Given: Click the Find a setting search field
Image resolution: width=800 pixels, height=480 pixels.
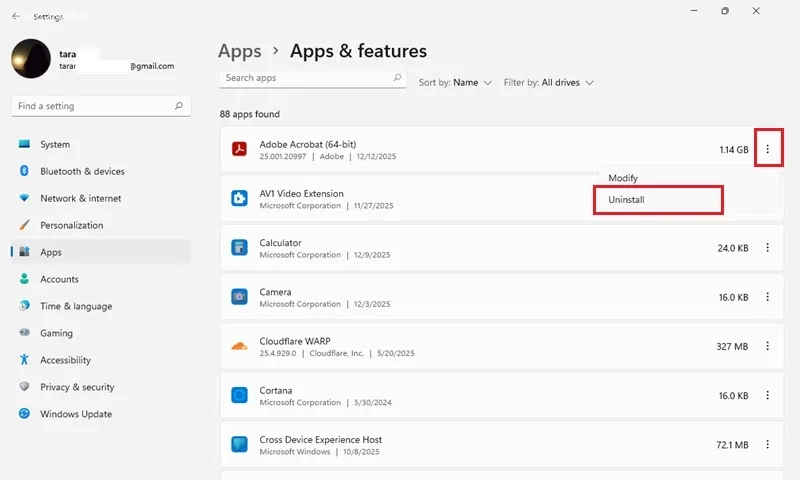Looking at the screenshot, I should click(x=101, y=106).
